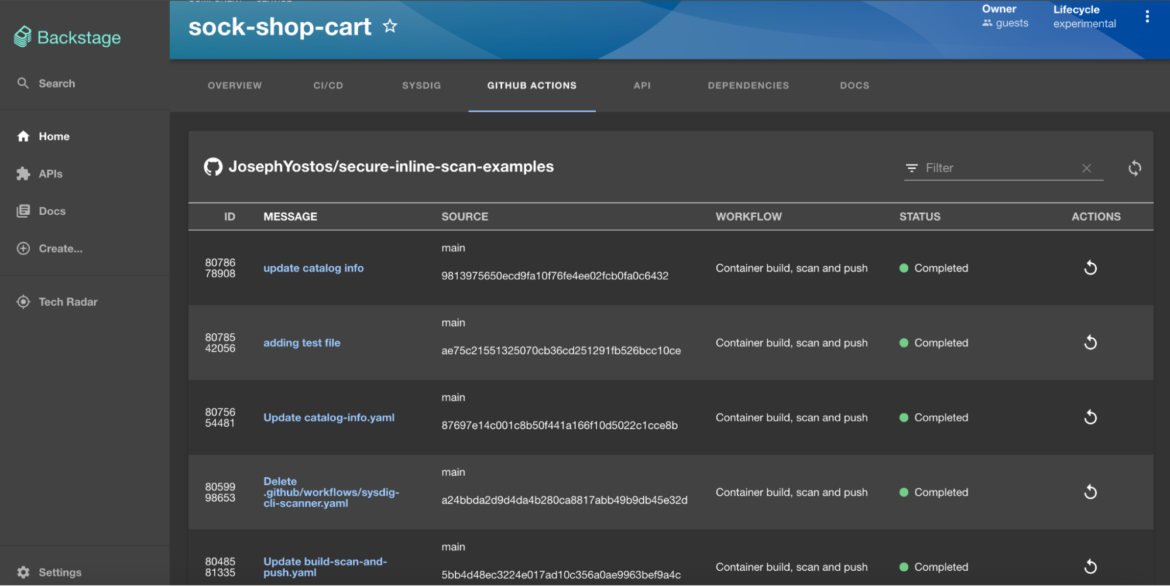Click Completed status of 'update catalog info'
Screen dimensions: 1170x586
933,268
